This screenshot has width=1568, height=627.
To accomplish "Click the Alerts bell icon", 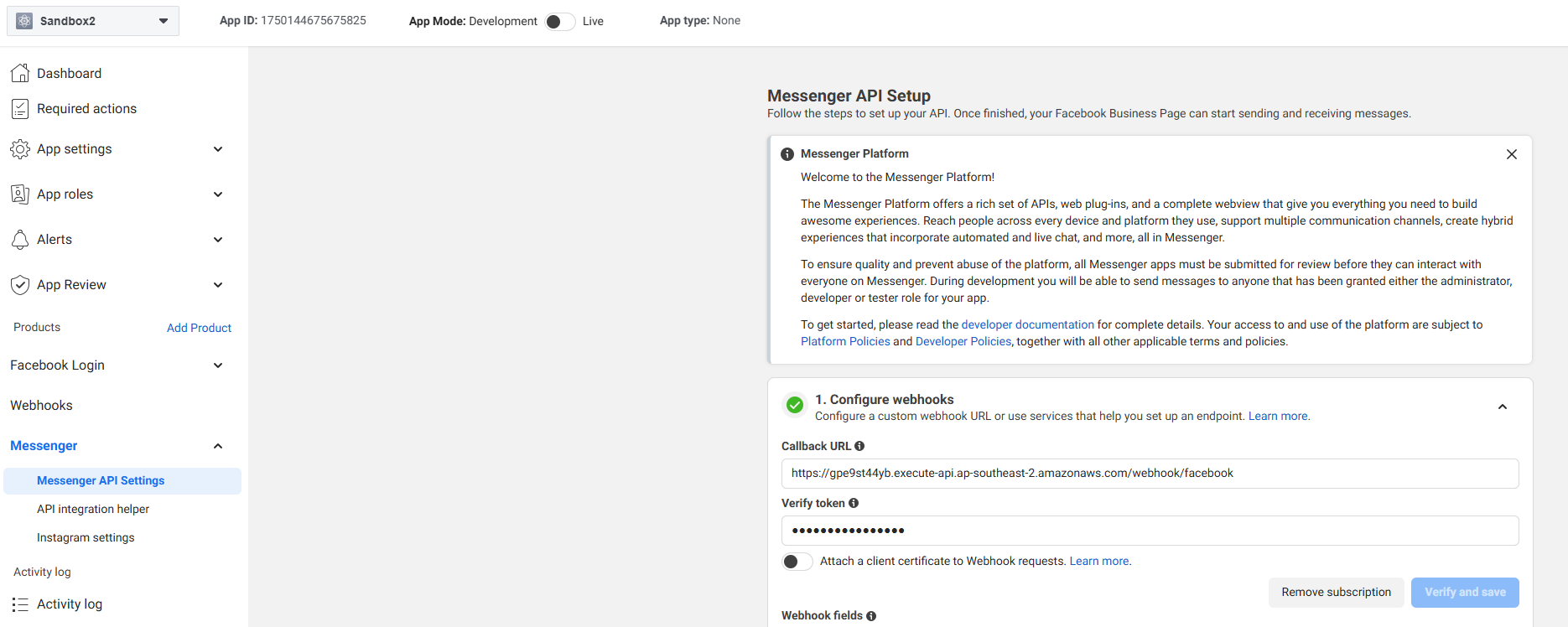I will (x=20, y=240).
